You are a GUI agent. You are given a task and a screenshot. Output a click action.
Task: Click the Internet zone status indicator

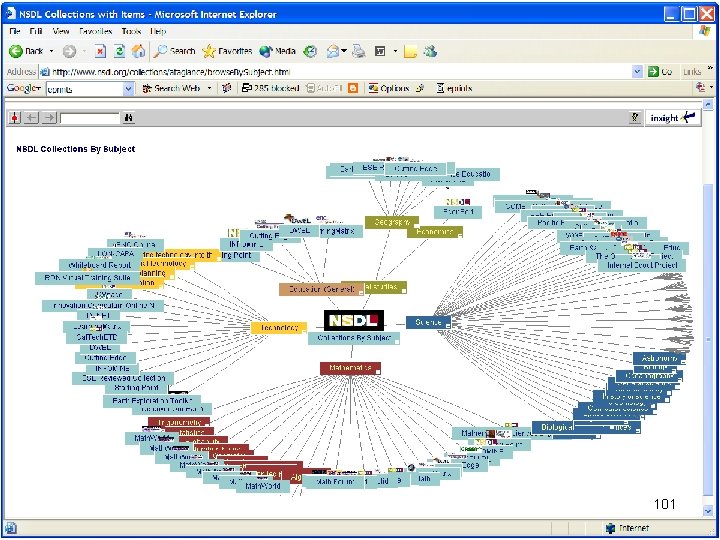(x=627, y=528)
